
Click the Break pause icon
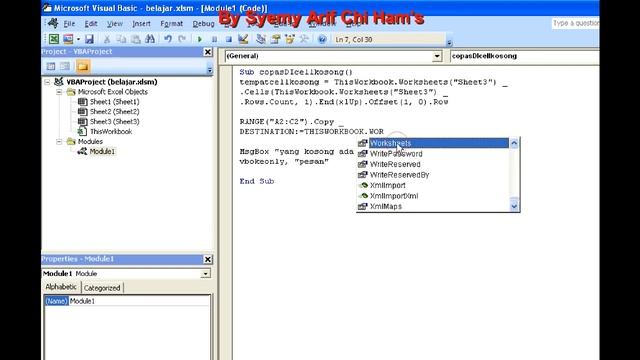pos(214,39)
